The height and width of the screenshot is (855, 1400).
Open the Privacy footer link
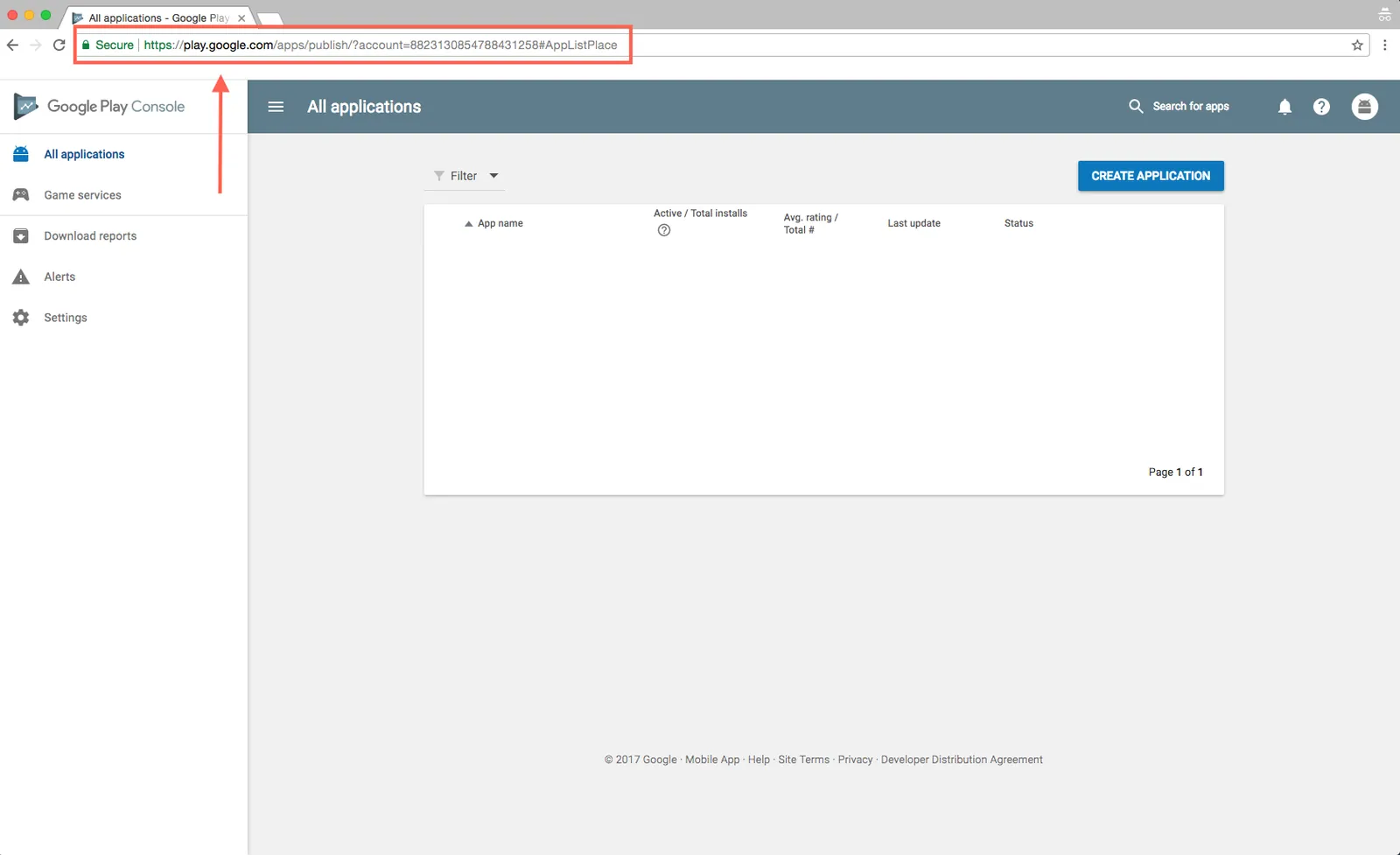(855, 760)
